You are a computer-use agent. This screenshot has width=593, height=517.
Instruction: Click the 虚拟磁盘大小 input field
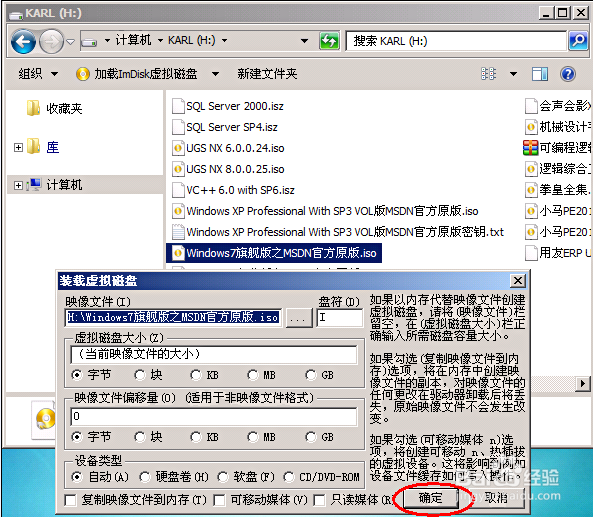(x=214, y=354)
